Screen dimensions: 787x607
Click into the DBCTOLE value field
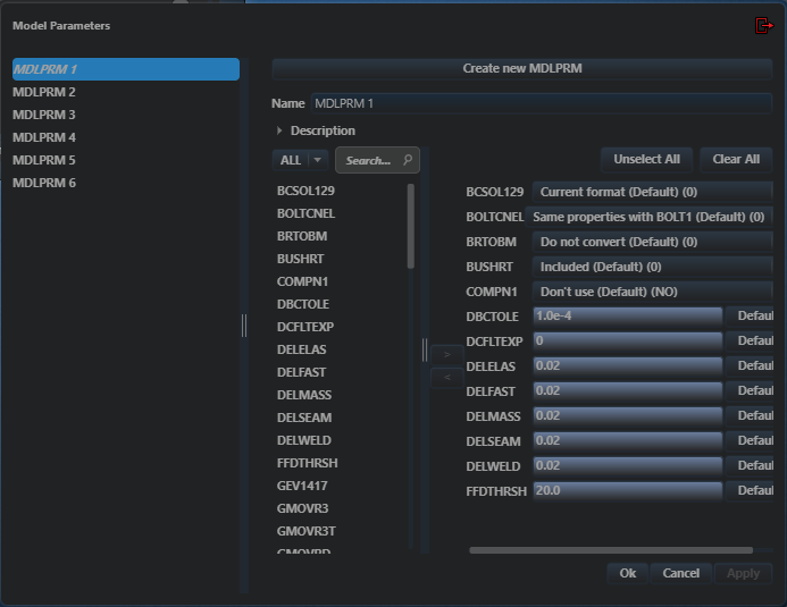pyautogui.click(x=627, y=316)
